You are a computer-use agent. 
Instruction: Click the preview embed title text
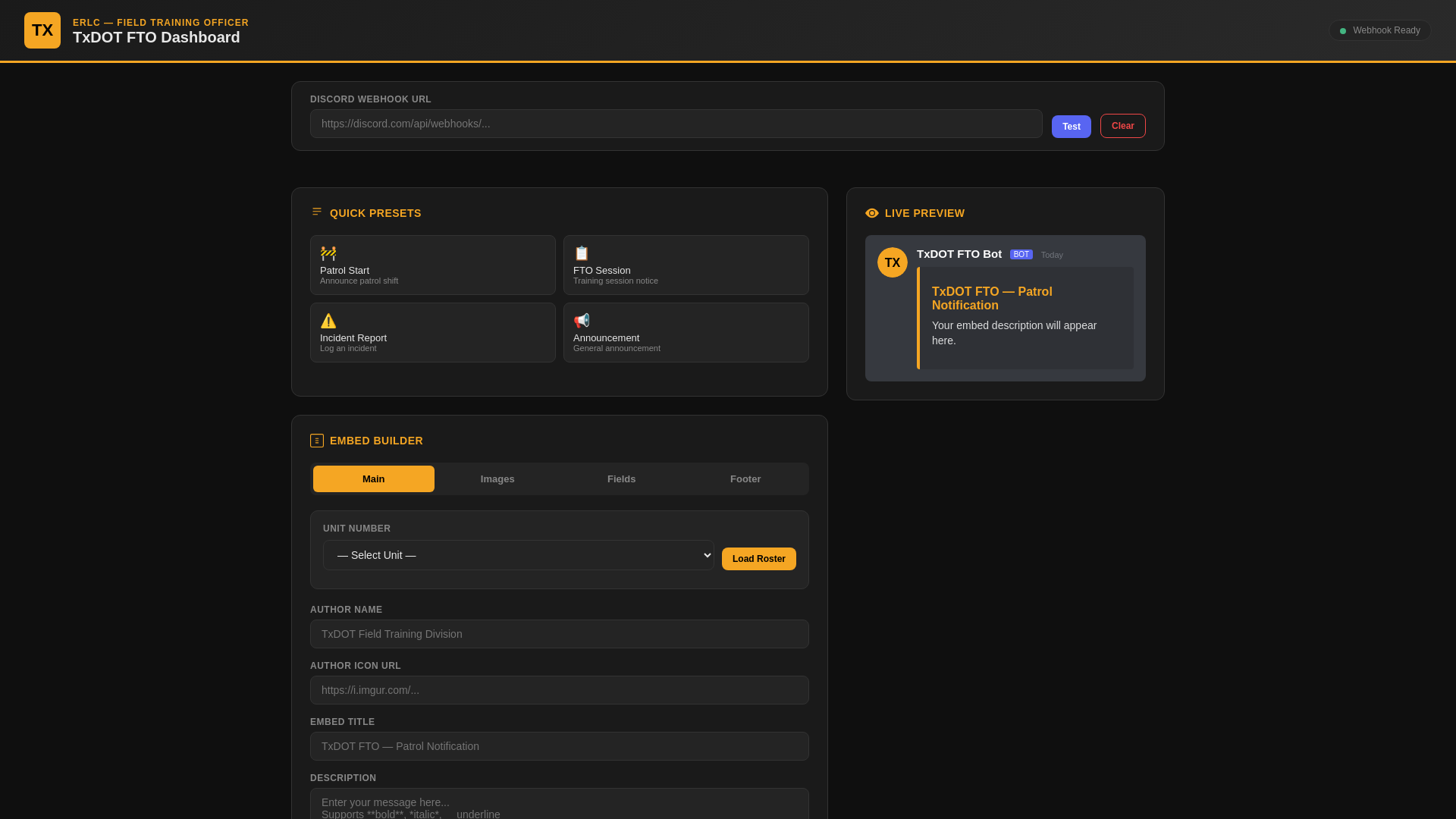(x=992, y=299)
